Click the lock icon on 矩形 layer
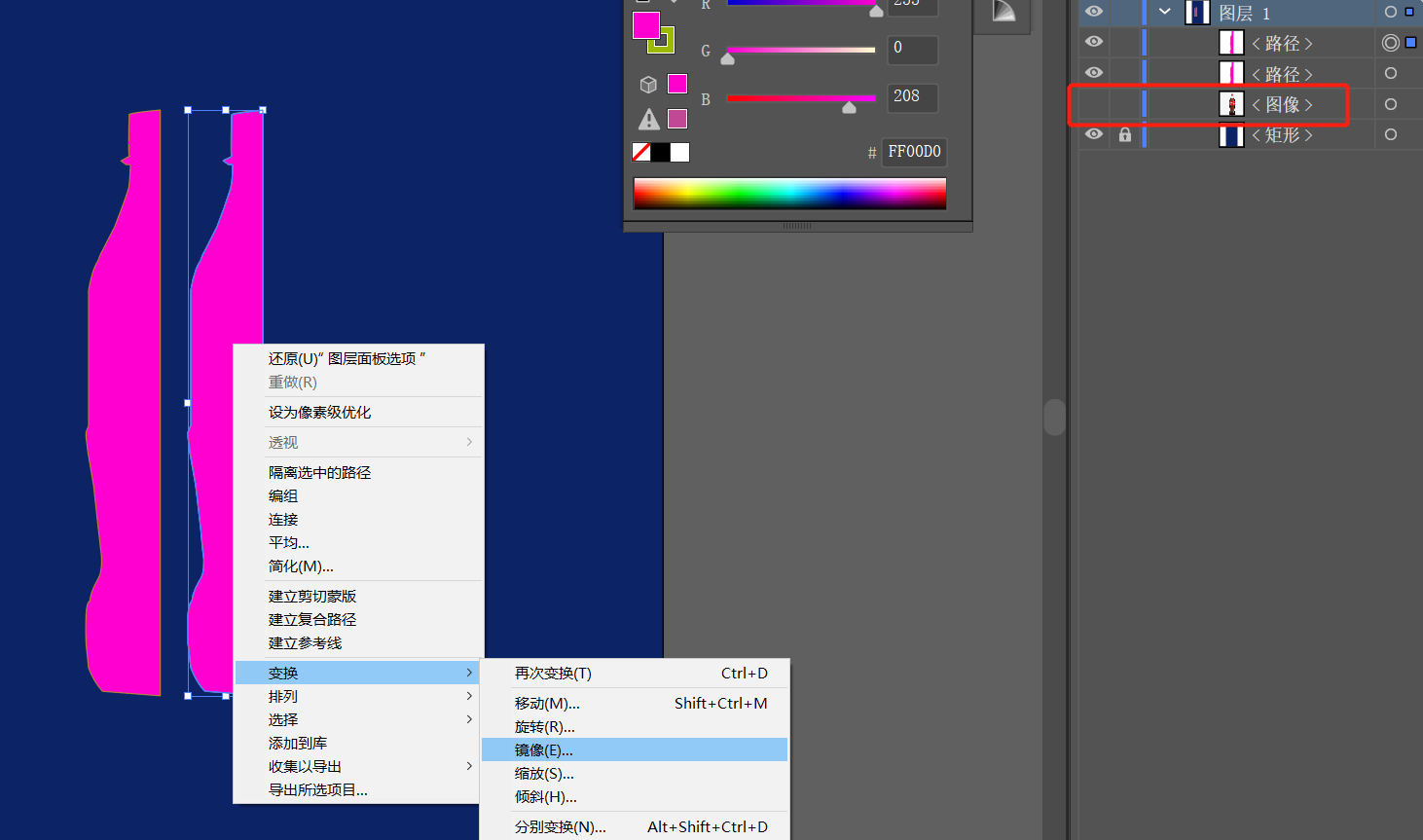 click(1125, 135)
